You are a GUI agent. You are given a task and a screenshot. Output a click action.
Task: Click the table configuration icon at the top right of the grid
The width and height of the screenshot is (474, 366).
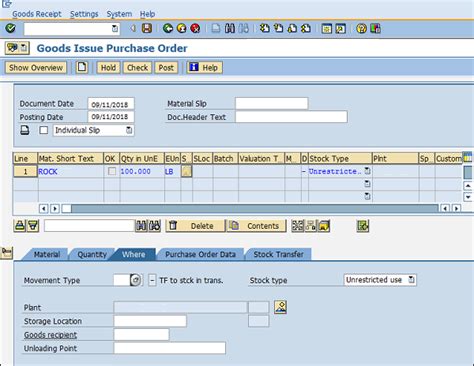468,157
